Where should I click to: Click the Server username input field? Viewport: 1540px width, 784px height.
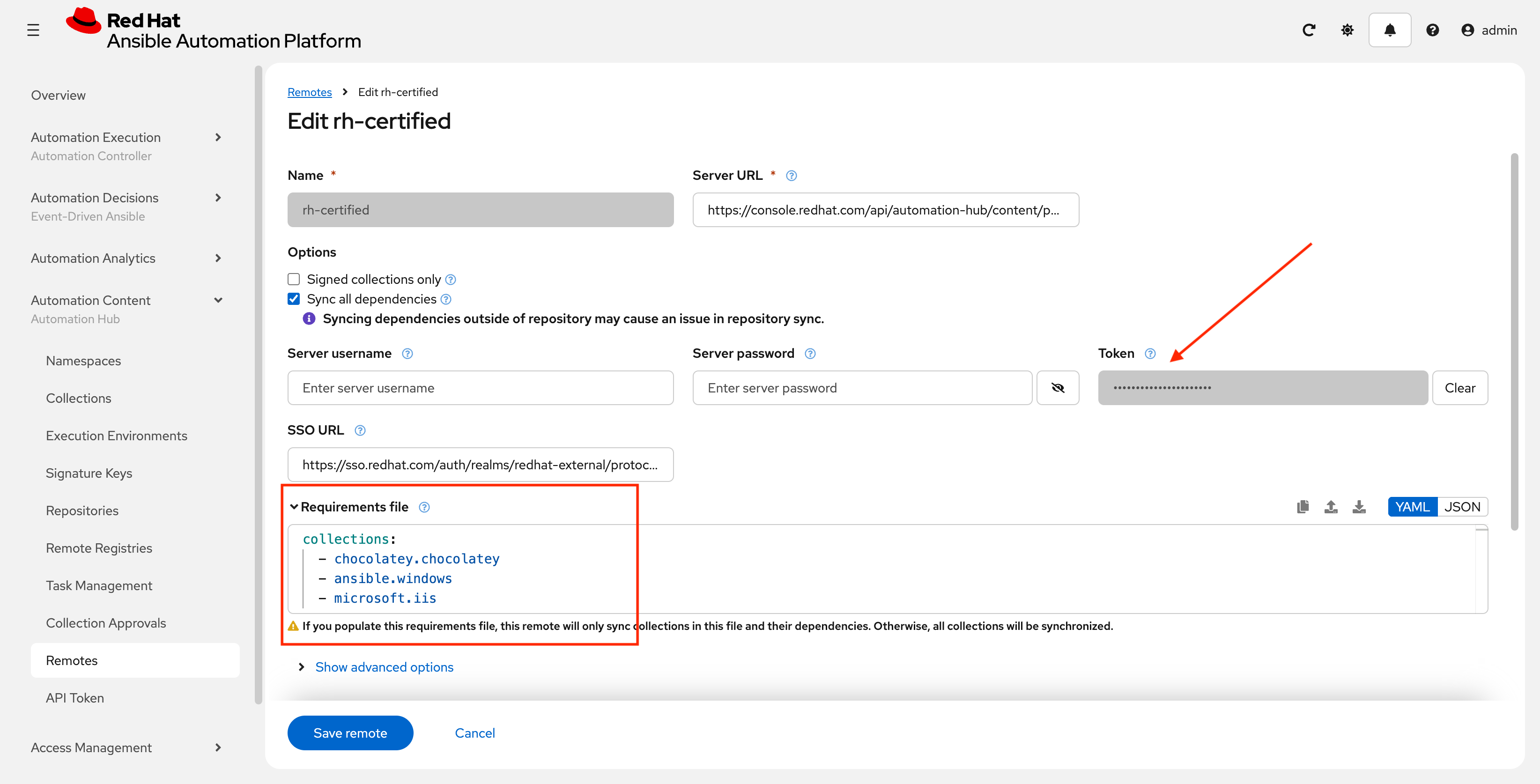480,388
